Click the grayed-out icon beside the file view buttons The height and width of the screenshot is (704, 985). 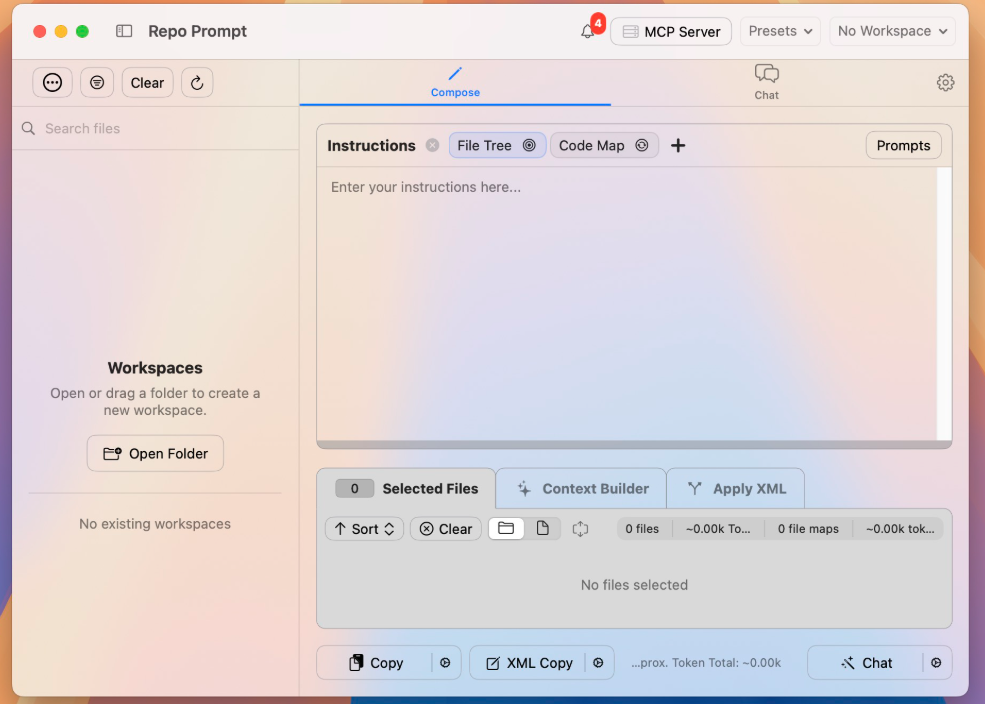580,529
